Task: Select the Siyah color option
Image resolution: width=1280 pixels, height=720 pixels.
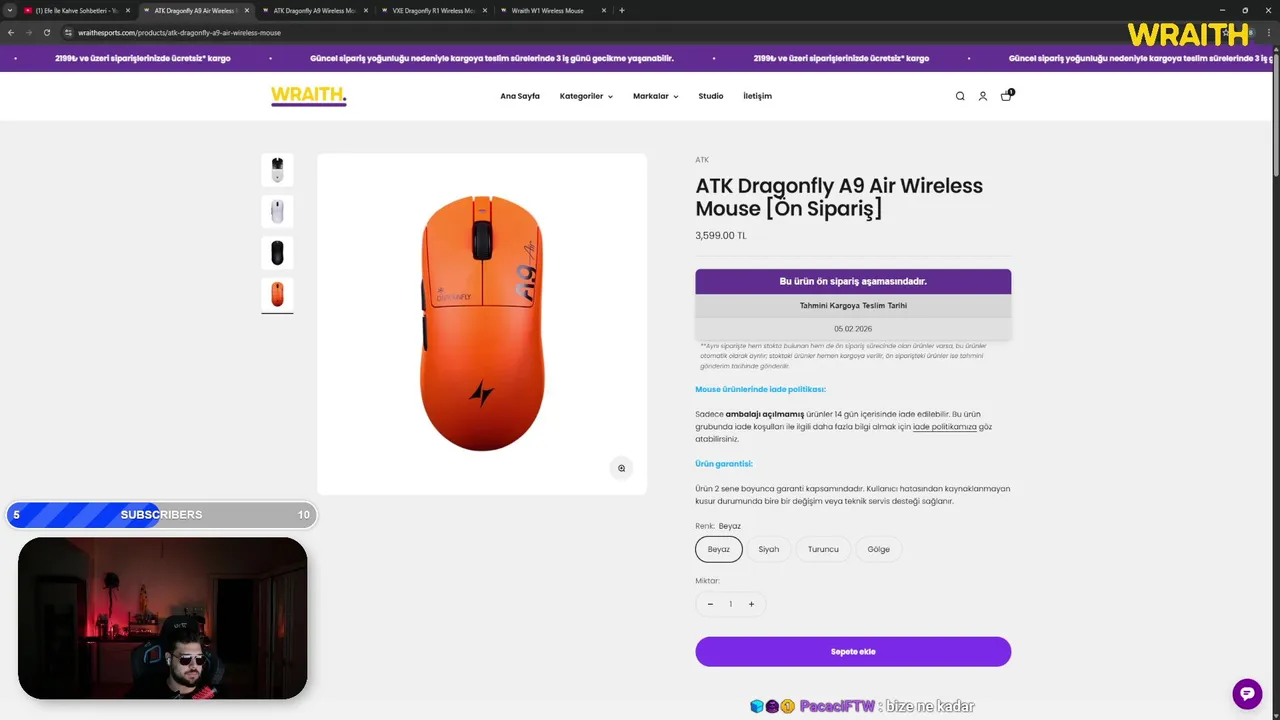Action: click(768, 549)
